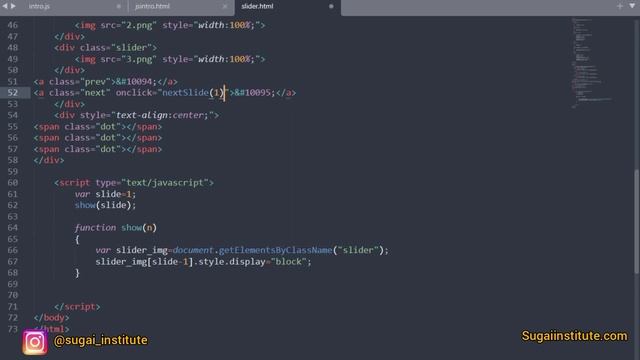Click '3.png' in the img src on line 49

point(139,59)
